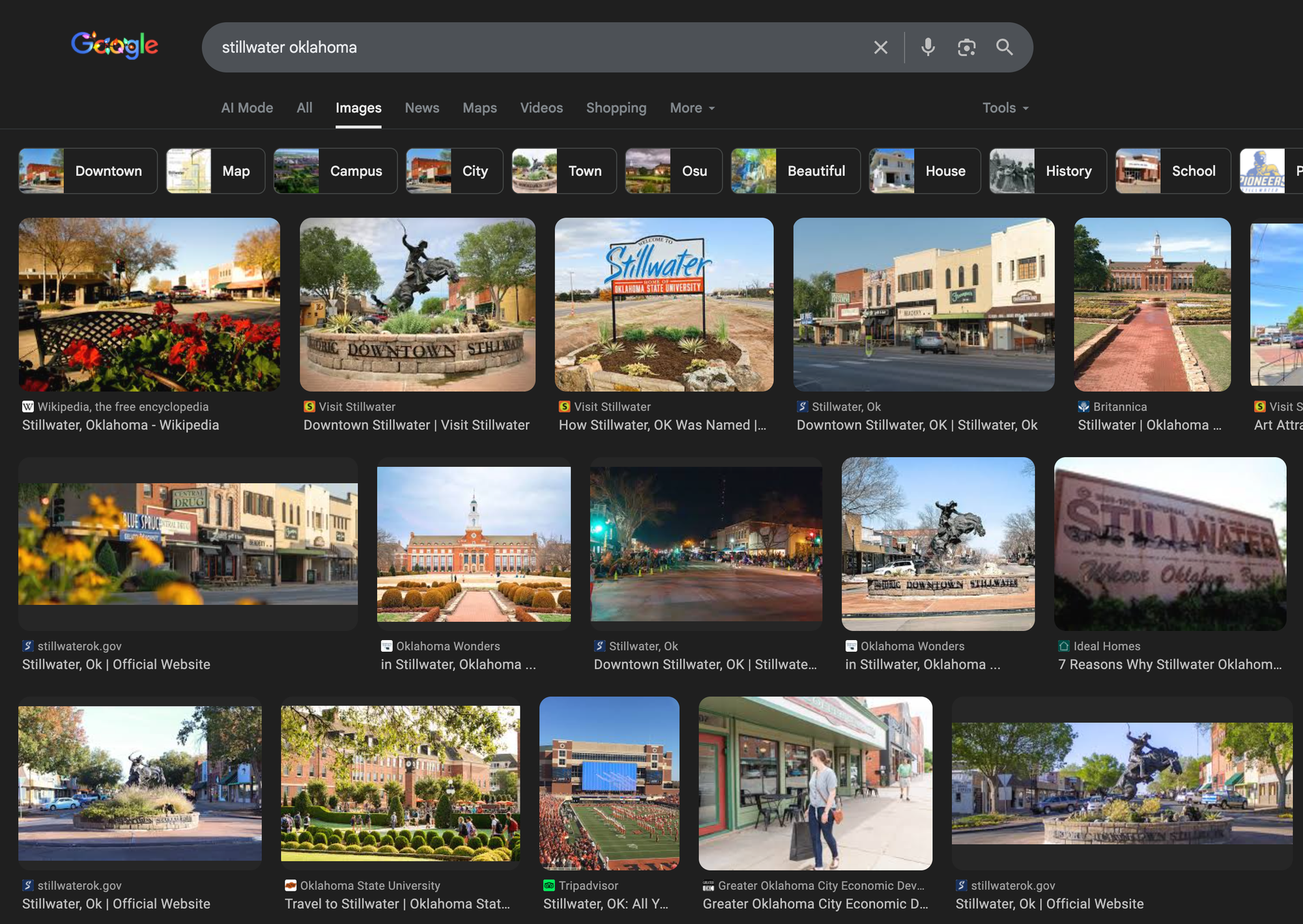Click Britannica favicon under campus image

pyautogui.click(x=1083, y=407)
